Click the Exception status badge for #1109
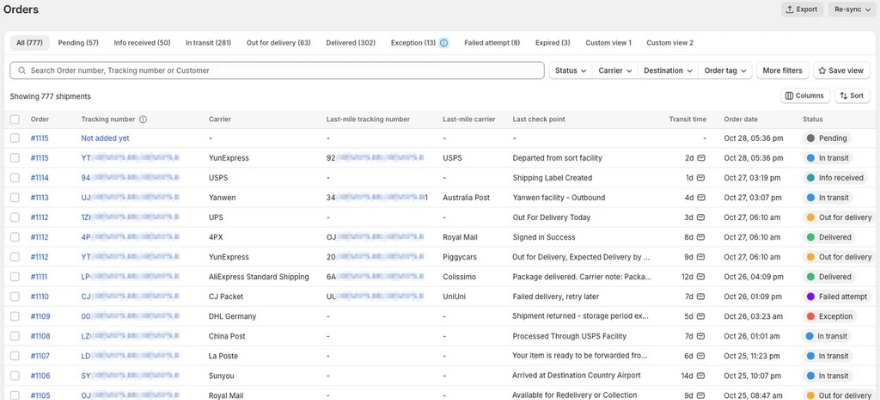Screen dimensions: 880x400 pyautogui.click(x=830, y=316)
